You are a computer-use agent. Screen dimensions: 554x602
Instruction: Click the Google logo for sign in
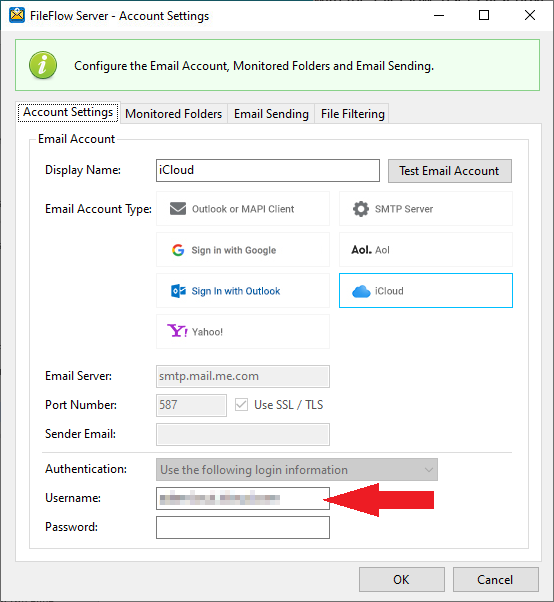pos(178,250)
